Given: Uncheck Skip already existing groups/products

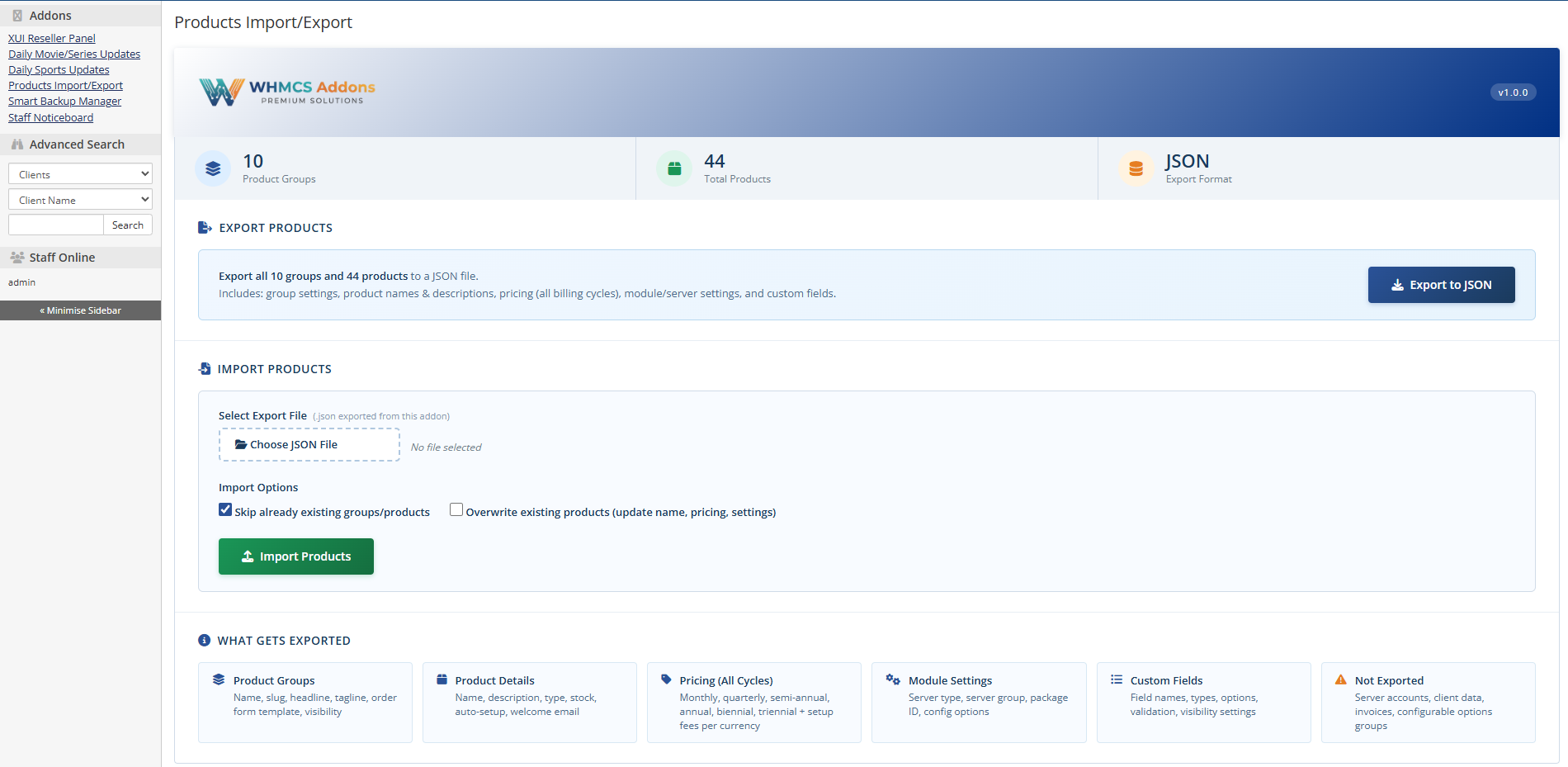Looking at the screenshot, I should coord(224,509).
